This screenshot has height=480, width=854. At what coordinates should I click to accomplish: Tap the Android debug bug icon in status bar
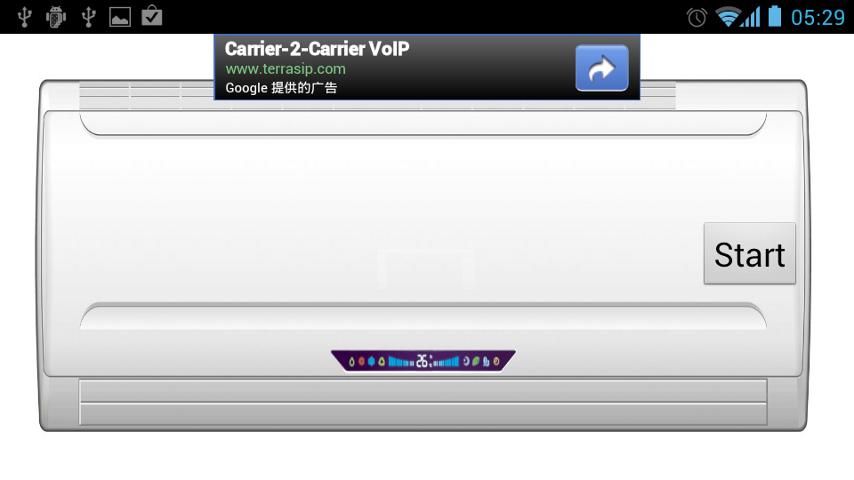coord(56,17)
